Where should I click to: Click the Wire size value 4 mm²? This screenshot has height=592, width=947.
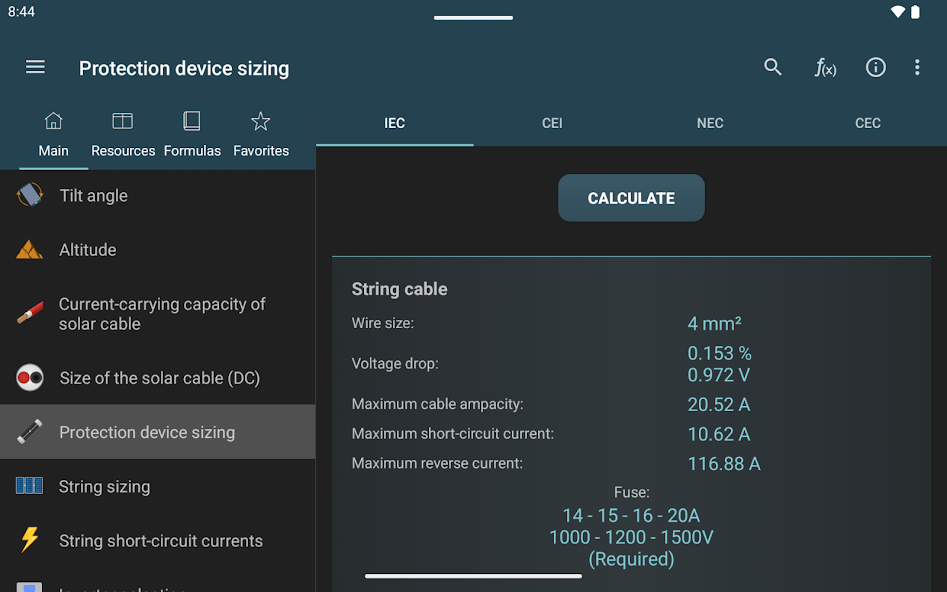(x=714, y=323)
